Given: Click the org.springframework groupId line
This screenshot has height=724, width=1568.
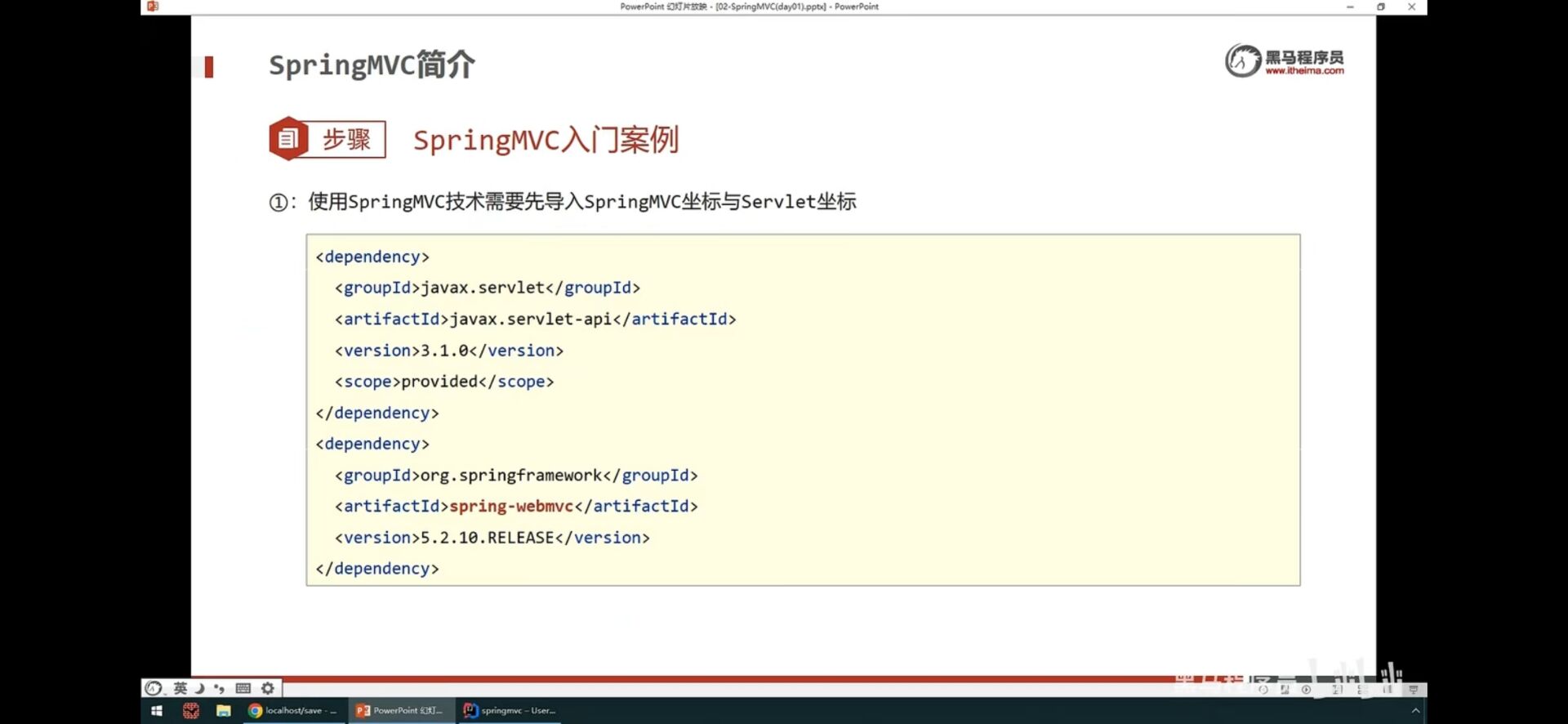Looking at the screenshot, I should tap(516, 476).
